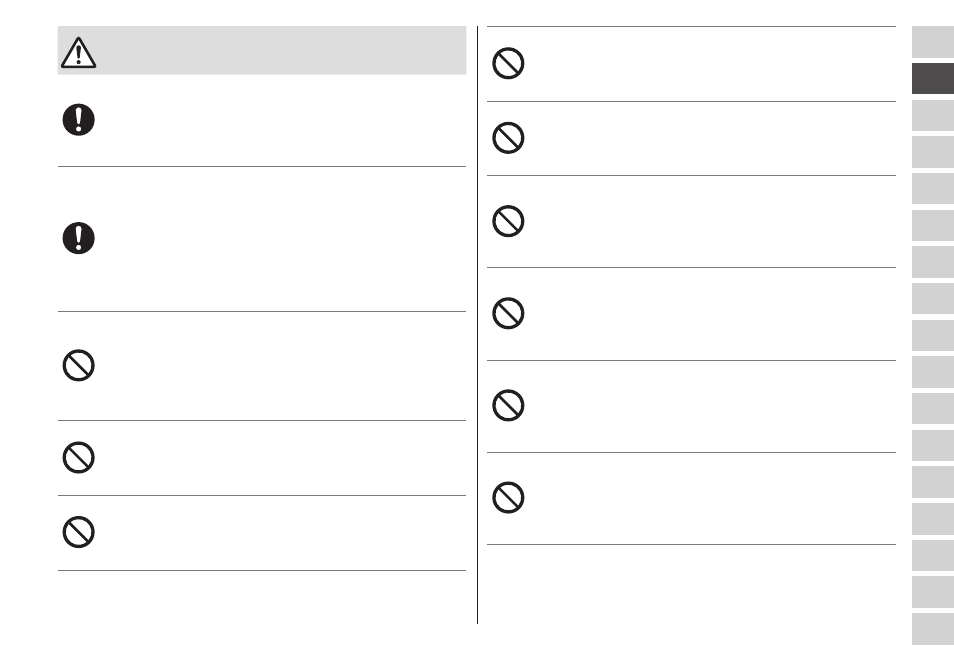Image resolution: width=954 pixels, height=671 pixels.
Task: Click the second prohibition icon in right column
Action: (x=508, y=138)
